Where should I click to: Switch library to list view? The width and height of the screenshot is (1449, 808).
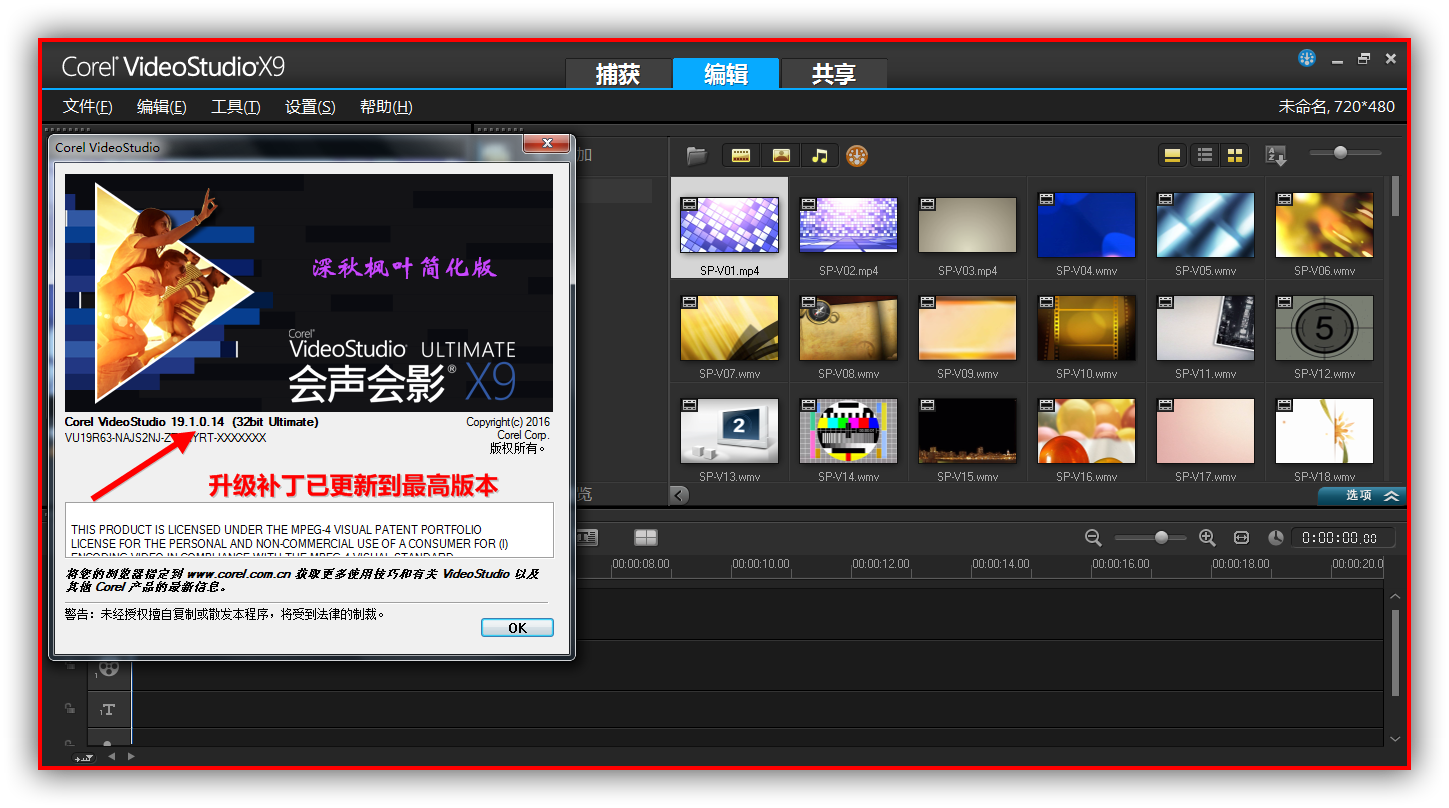click(1205, 155)
